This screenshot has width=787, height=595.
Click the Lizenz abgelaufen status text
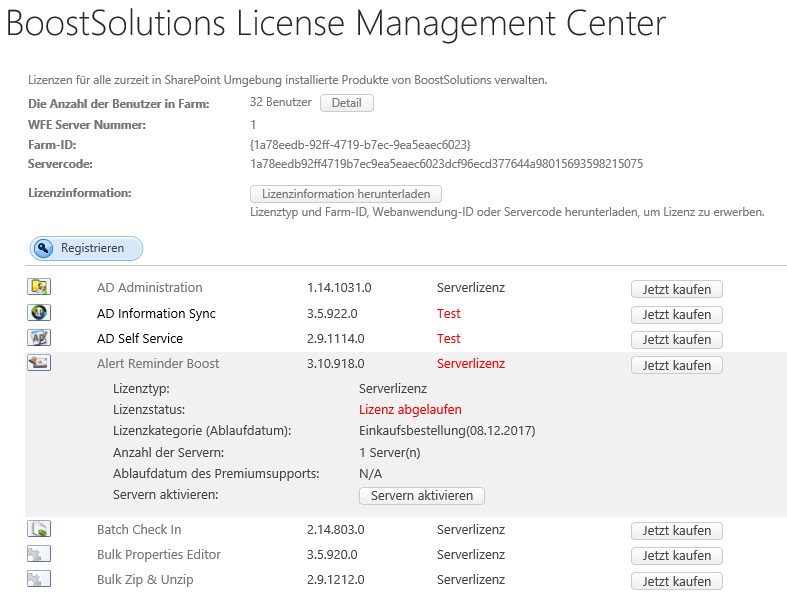(x=410, y=410)
